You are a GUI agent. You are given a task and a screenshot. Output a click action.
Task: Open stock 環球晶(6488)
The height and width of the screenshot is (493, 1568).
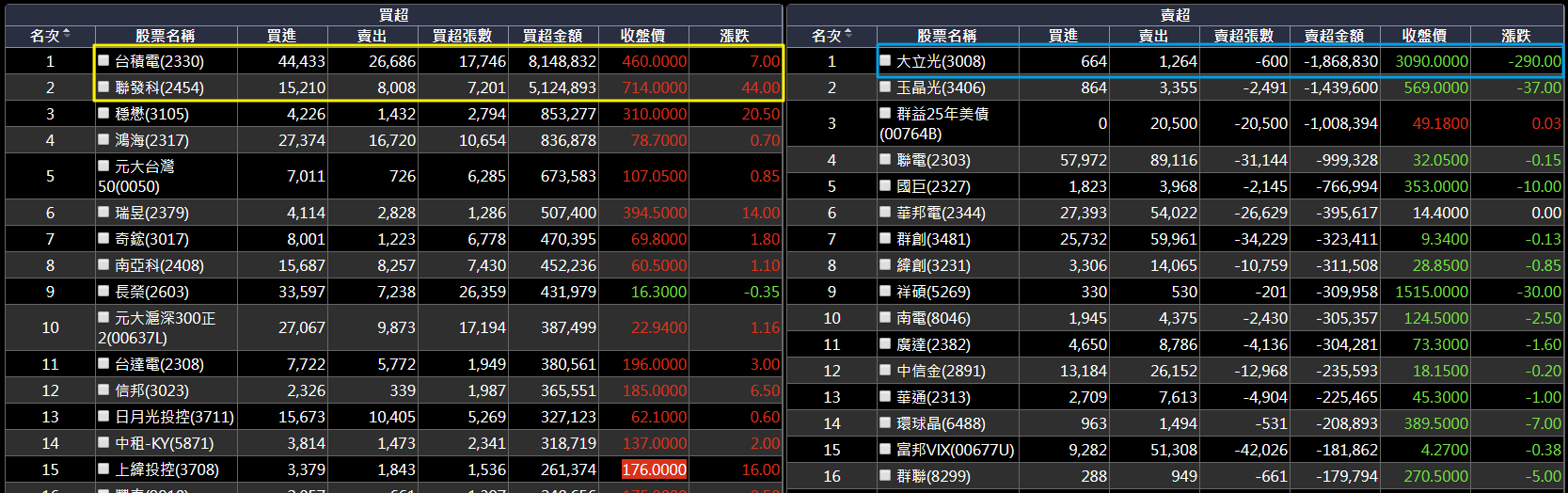[941, 423]
